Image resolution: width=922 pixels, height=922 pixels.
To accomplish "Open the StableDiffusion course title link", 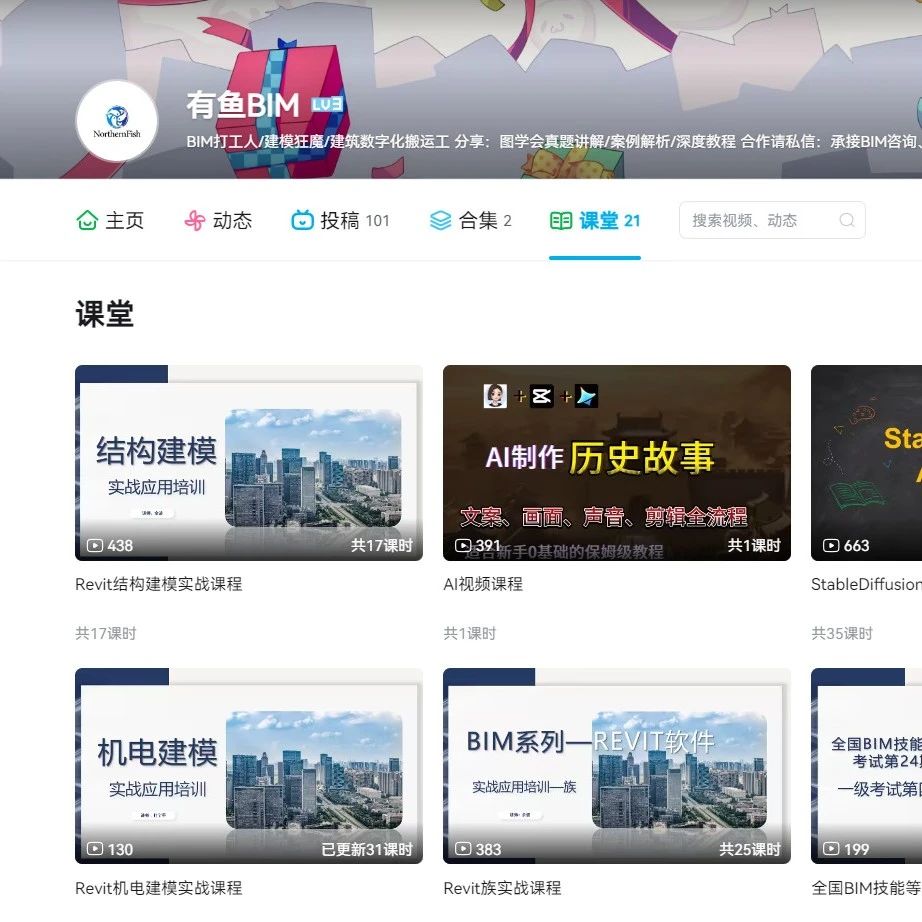I will click(x=867, y=584).
